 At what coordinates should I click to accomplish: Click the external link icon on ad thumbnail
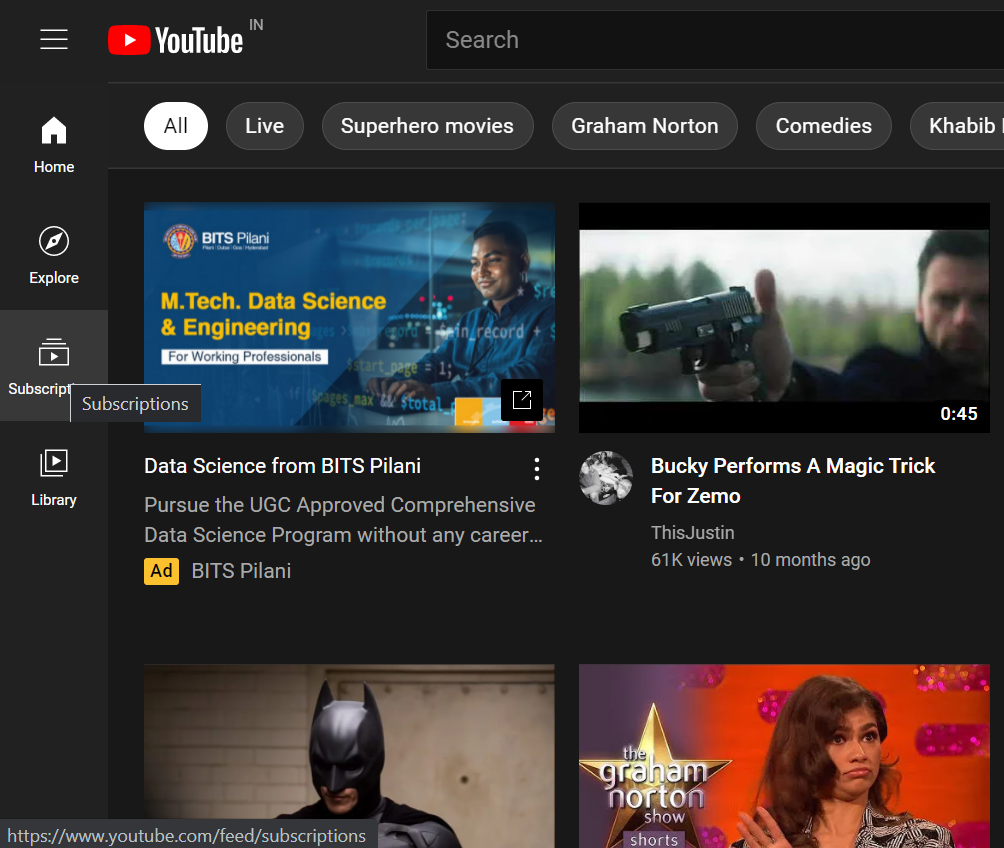[522, 400]
